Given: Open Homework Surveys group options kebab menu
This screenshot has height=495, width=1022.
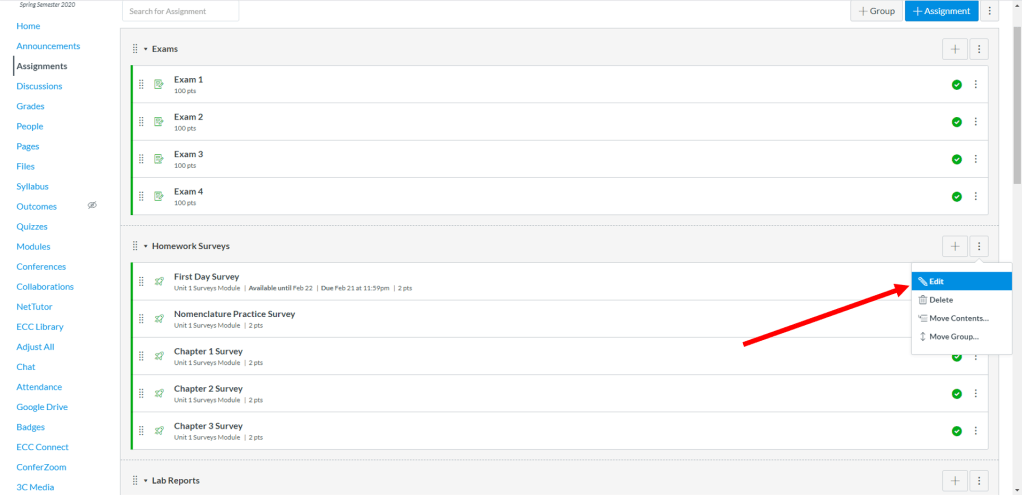Looking at the screenshot, I should coord(979,246).
